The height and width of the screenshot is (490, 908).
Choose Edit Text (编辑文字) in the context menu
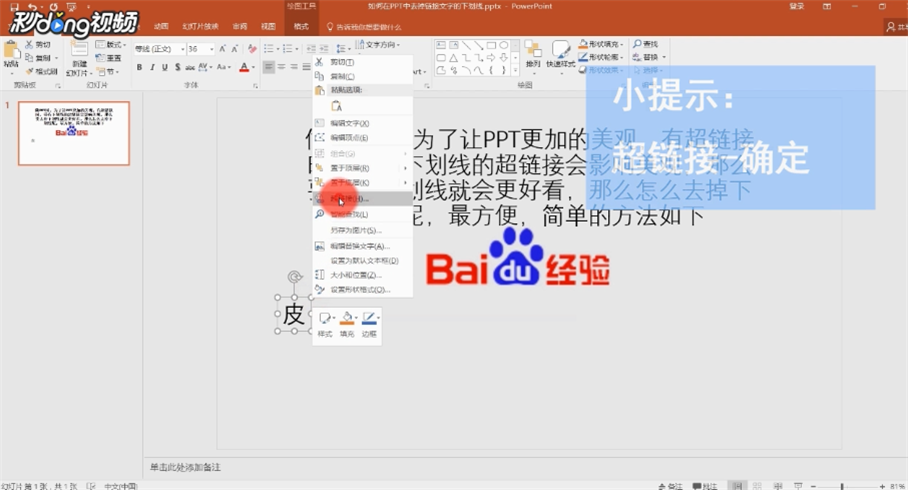point(363,123)
